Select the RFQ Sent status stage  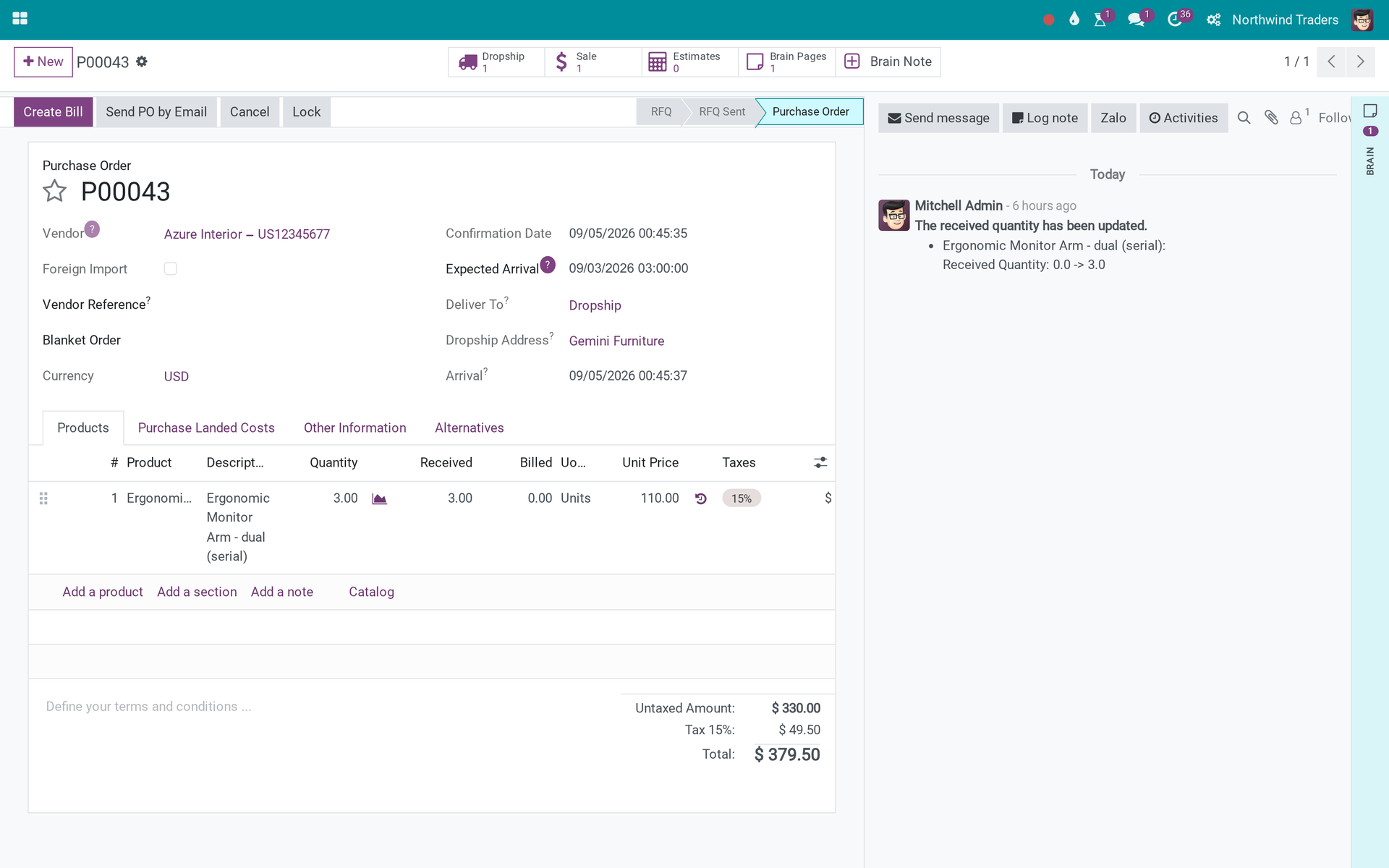point(722,112)
